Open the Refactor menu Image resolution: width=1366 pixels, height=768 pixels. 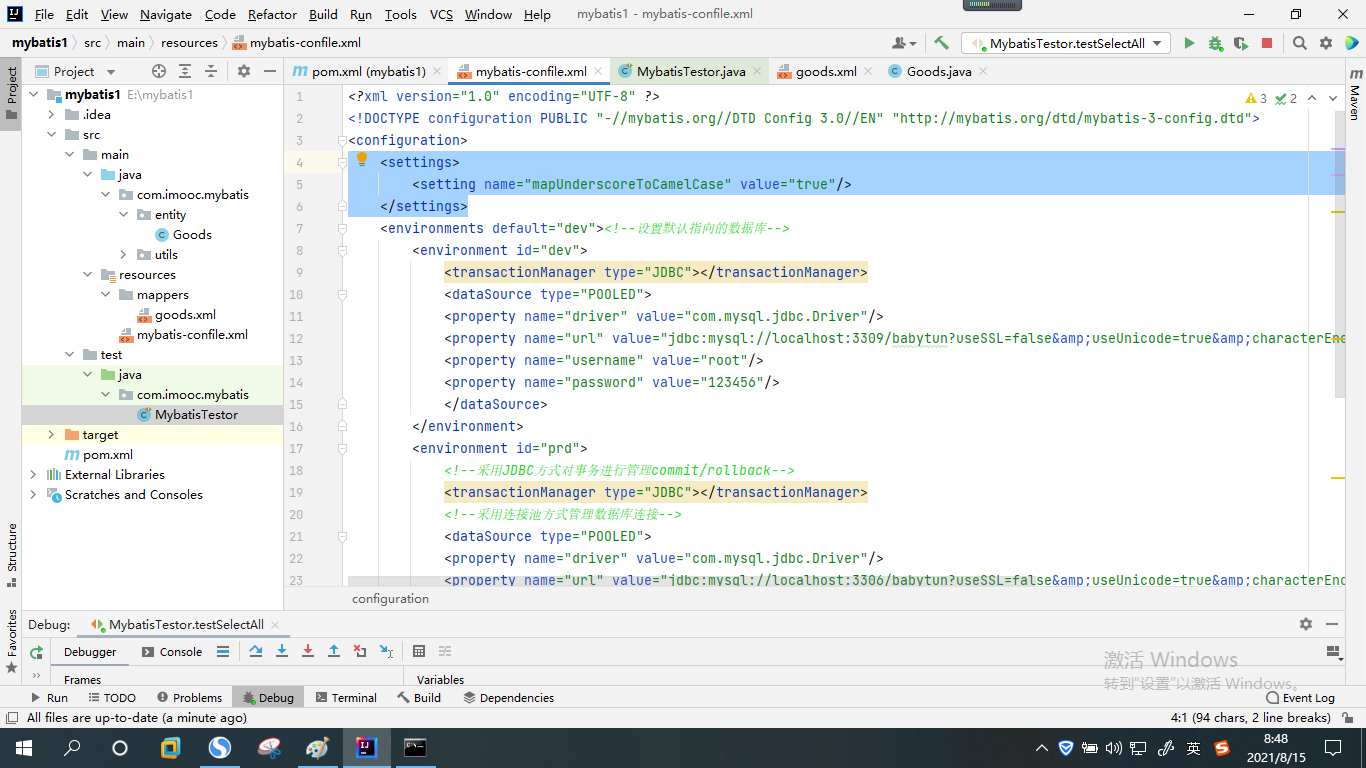272,14
